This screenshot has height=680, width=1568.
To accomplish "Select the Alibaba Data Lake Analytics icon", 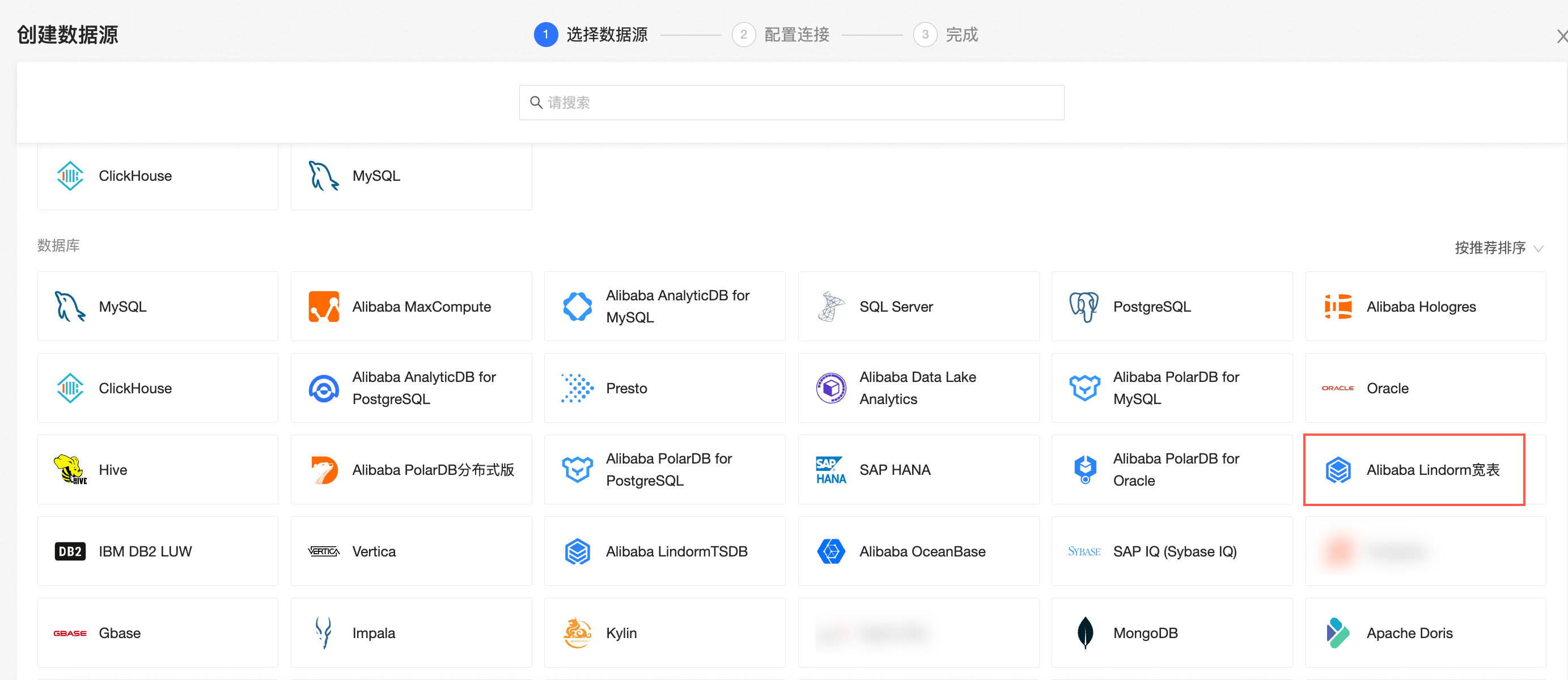I will click(x=831, y=388).
